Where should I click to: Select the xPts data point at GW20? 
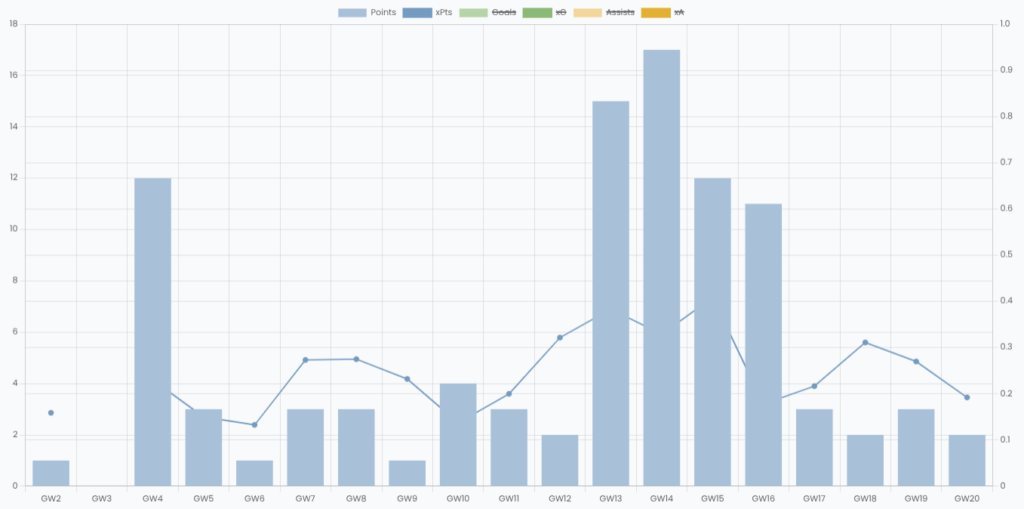(967, 397)
